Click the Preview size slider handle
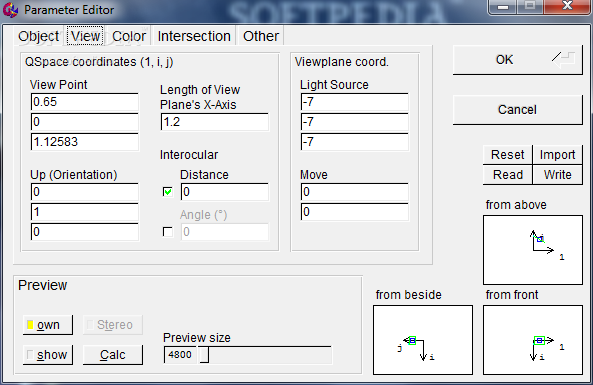The width and height of the screenshot is (593, 385). 204,355
